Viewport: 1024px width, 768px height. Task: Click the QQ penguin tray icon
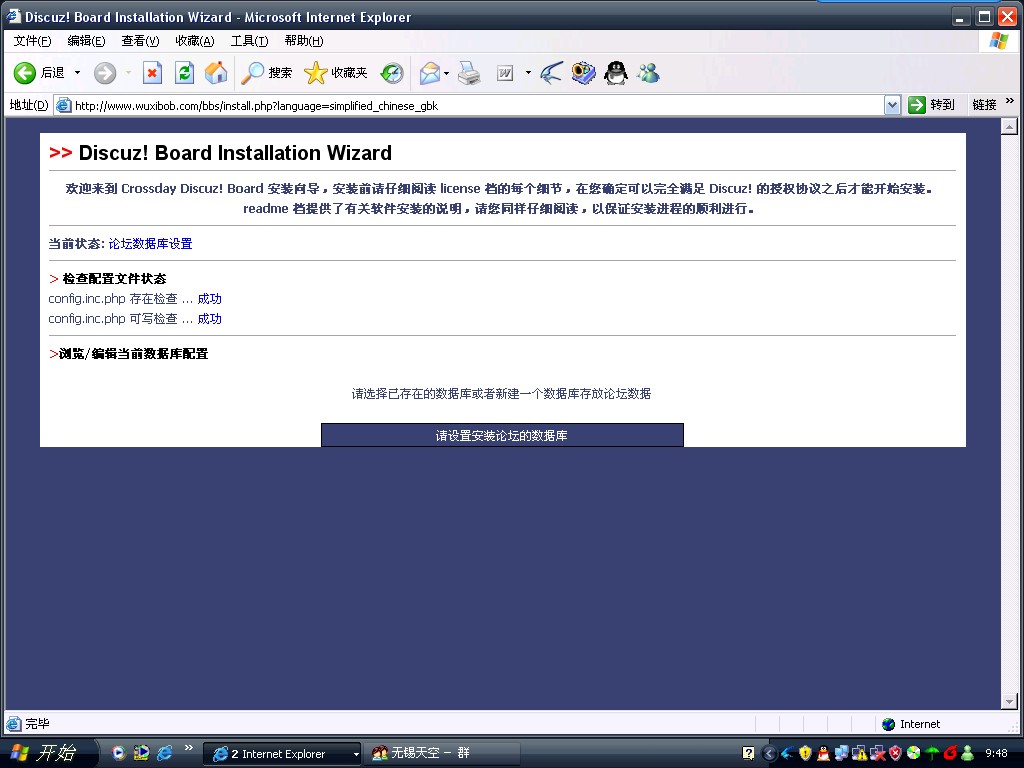[x=824, y=754]
